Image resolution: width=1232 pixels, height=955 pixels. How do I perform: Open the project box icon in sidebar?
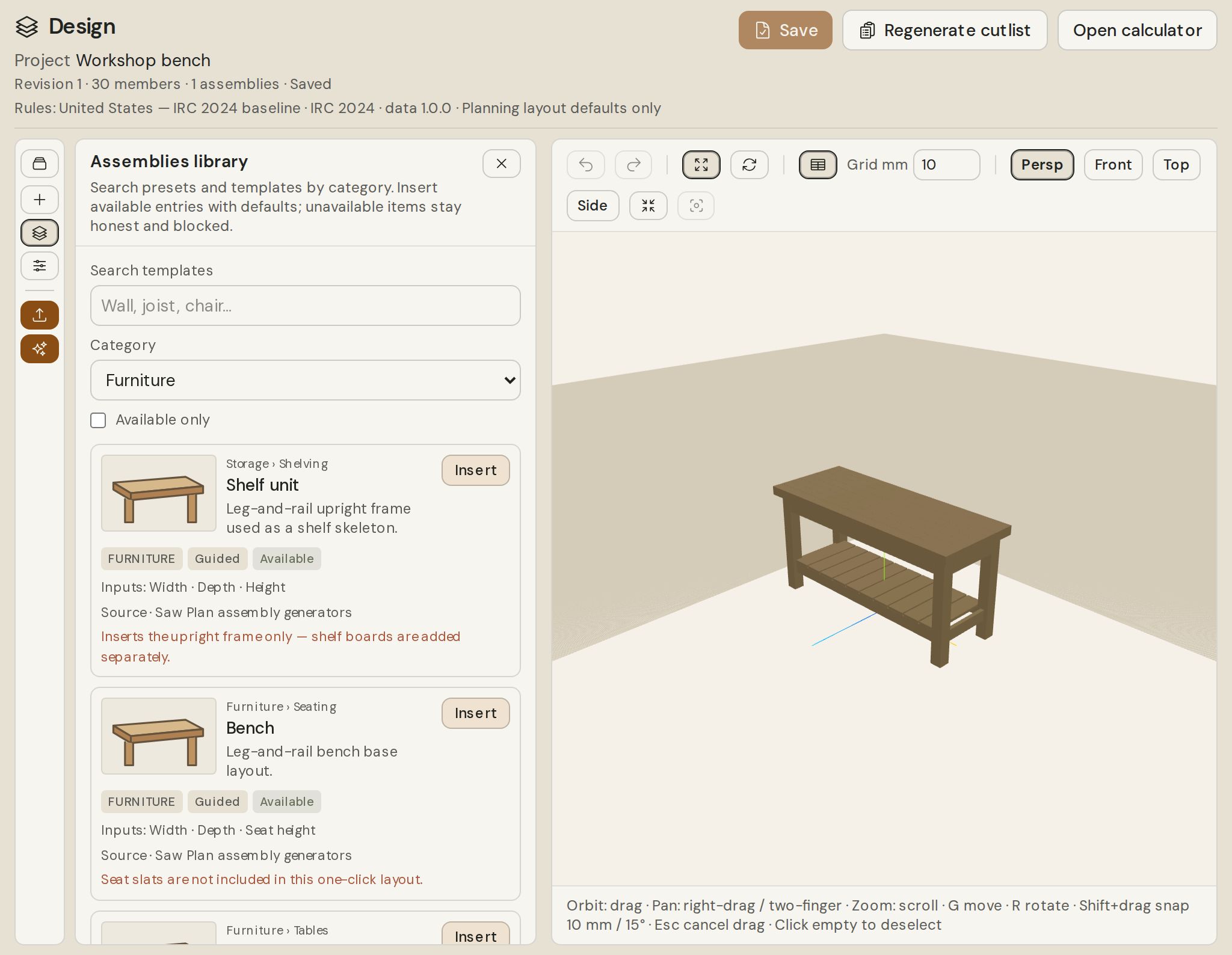click(x=40, y=164)
